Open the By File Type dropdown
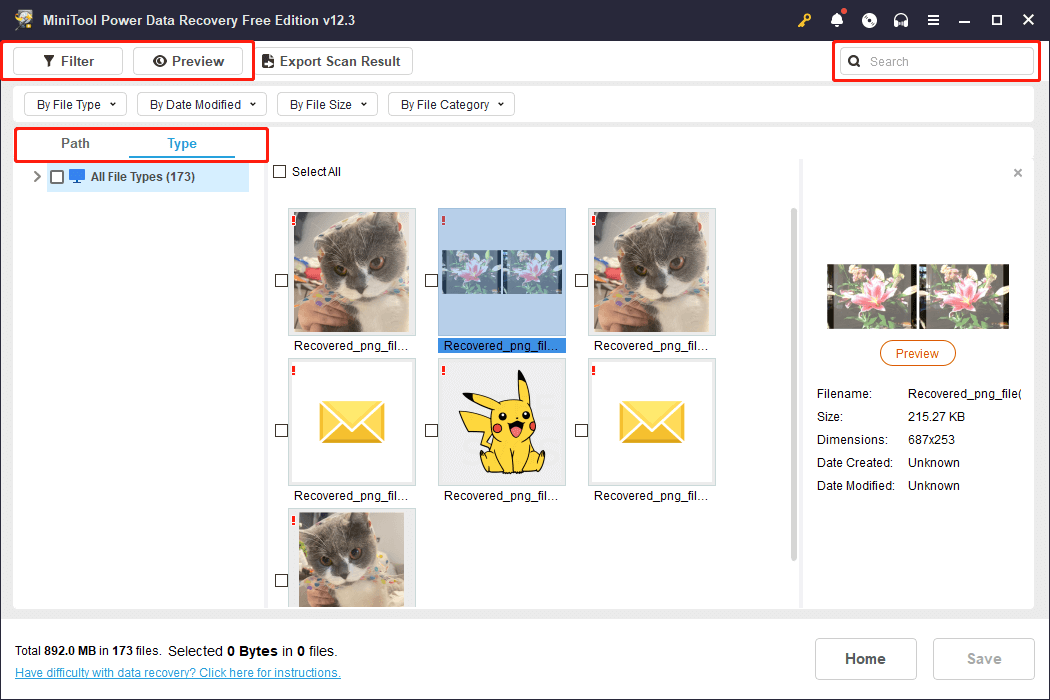This screenshot has width=1050, height=700. pos(76,104)
